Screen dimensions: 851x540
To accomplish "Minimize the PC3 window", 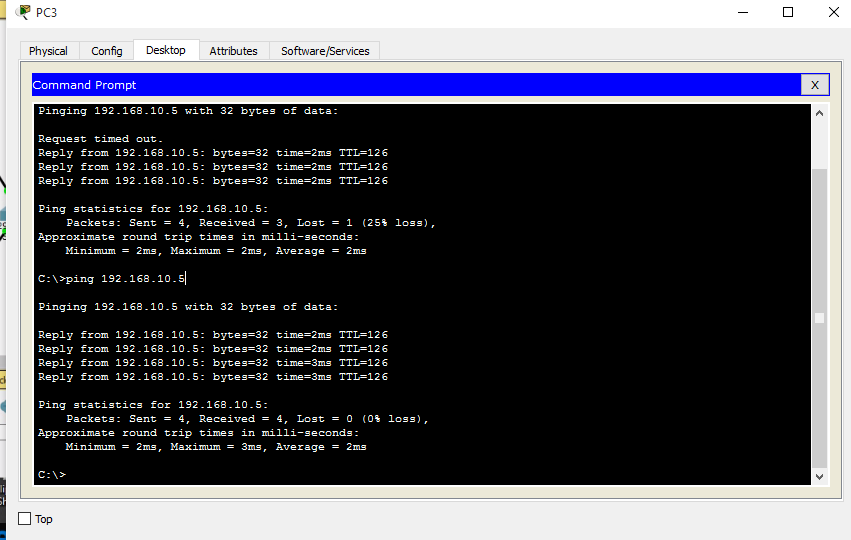I will [743, 12].
